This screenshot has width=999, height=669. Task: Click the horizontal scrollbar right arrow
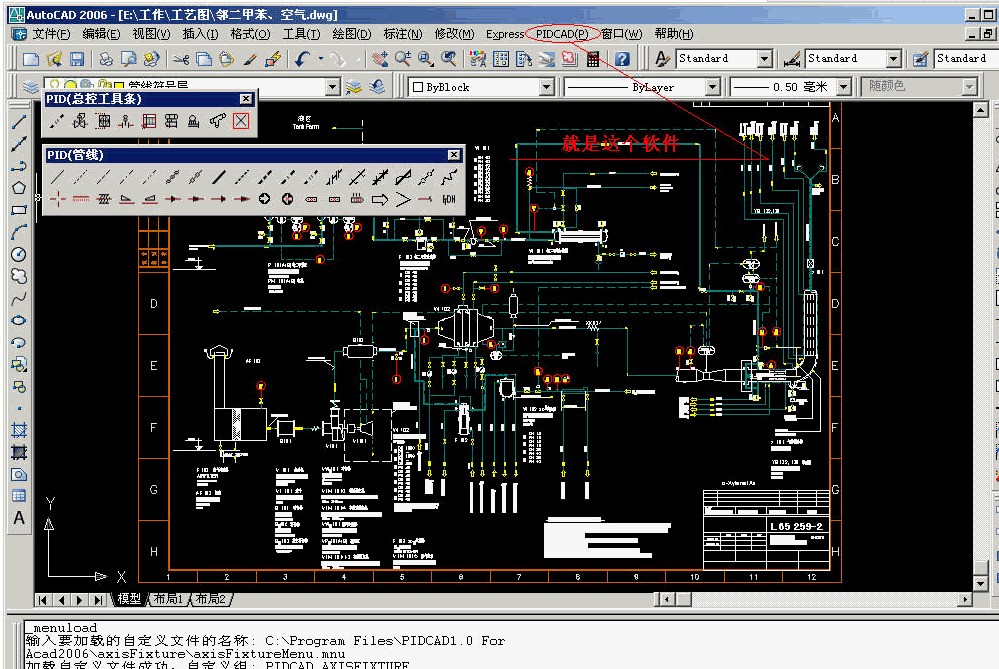pos(965,600)
